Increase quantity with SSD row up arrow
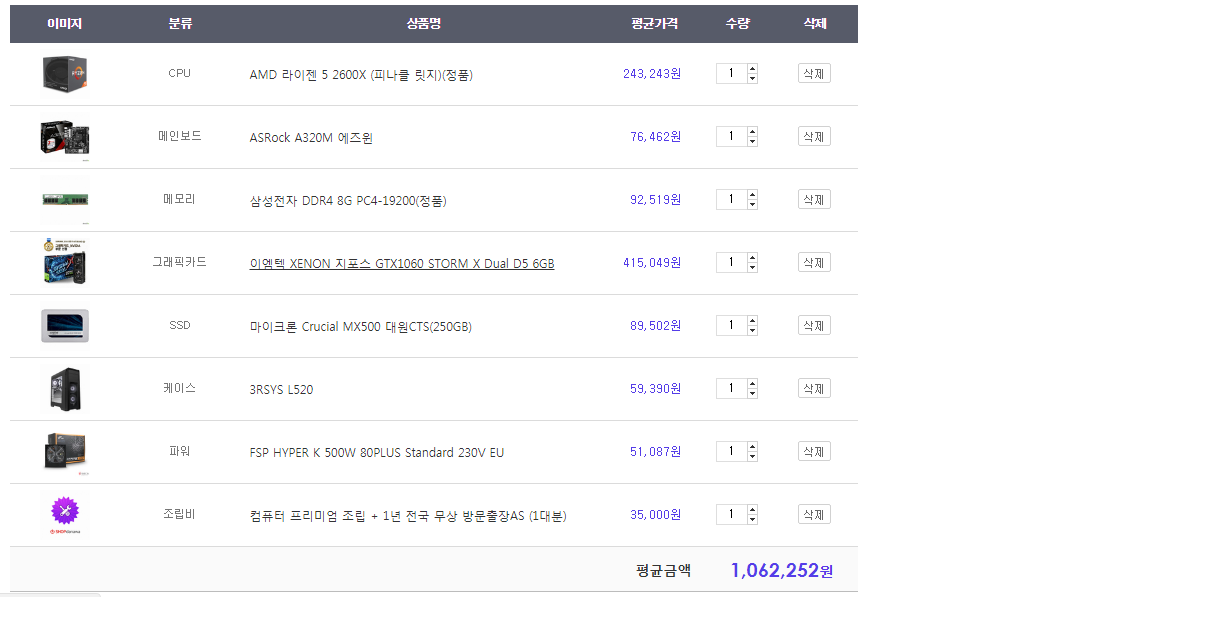Viewport: 1207px width, 618px height. coord(752,321)
